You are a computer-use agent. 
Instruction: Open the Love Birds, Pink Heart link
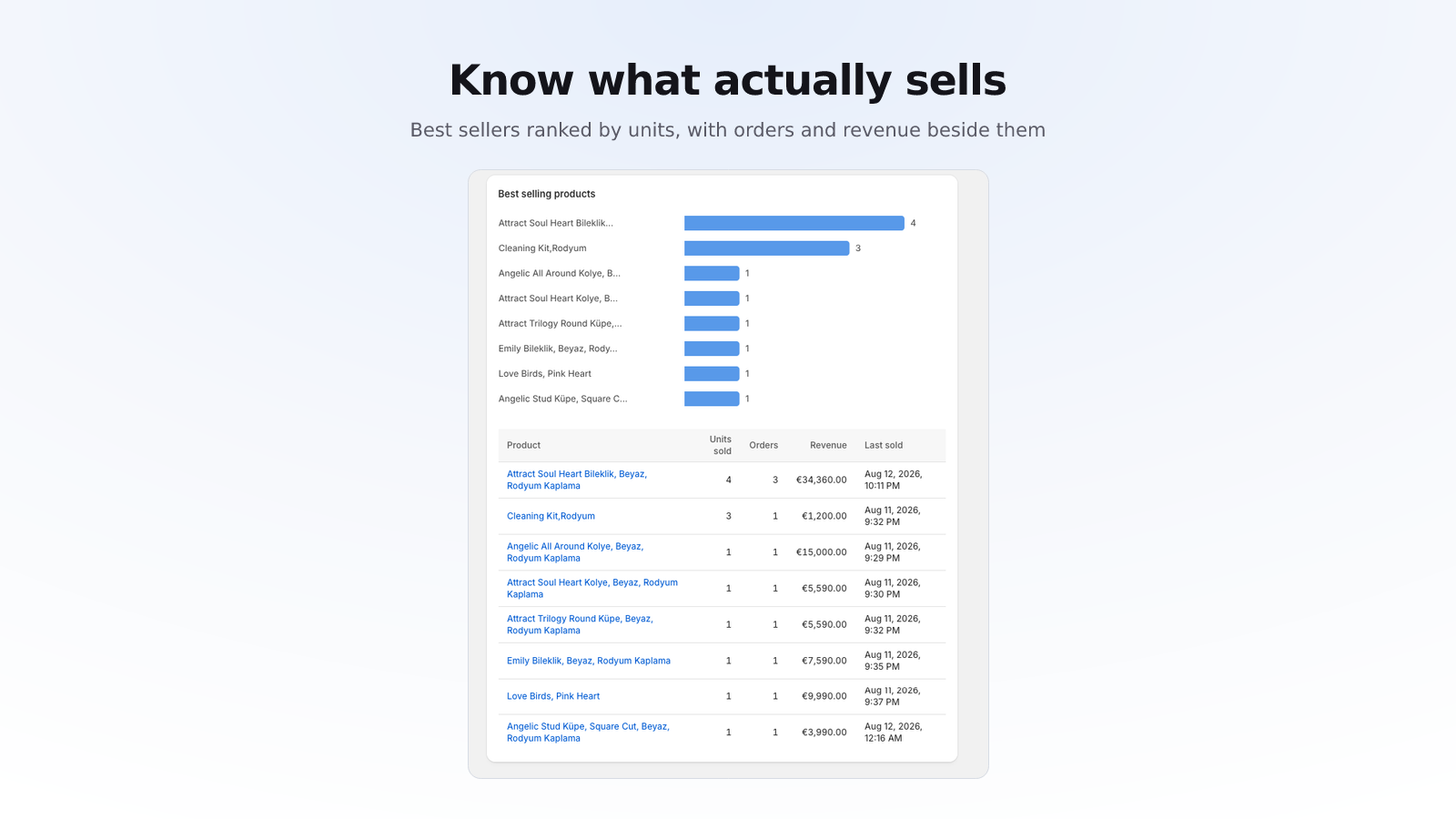[553, 696]
